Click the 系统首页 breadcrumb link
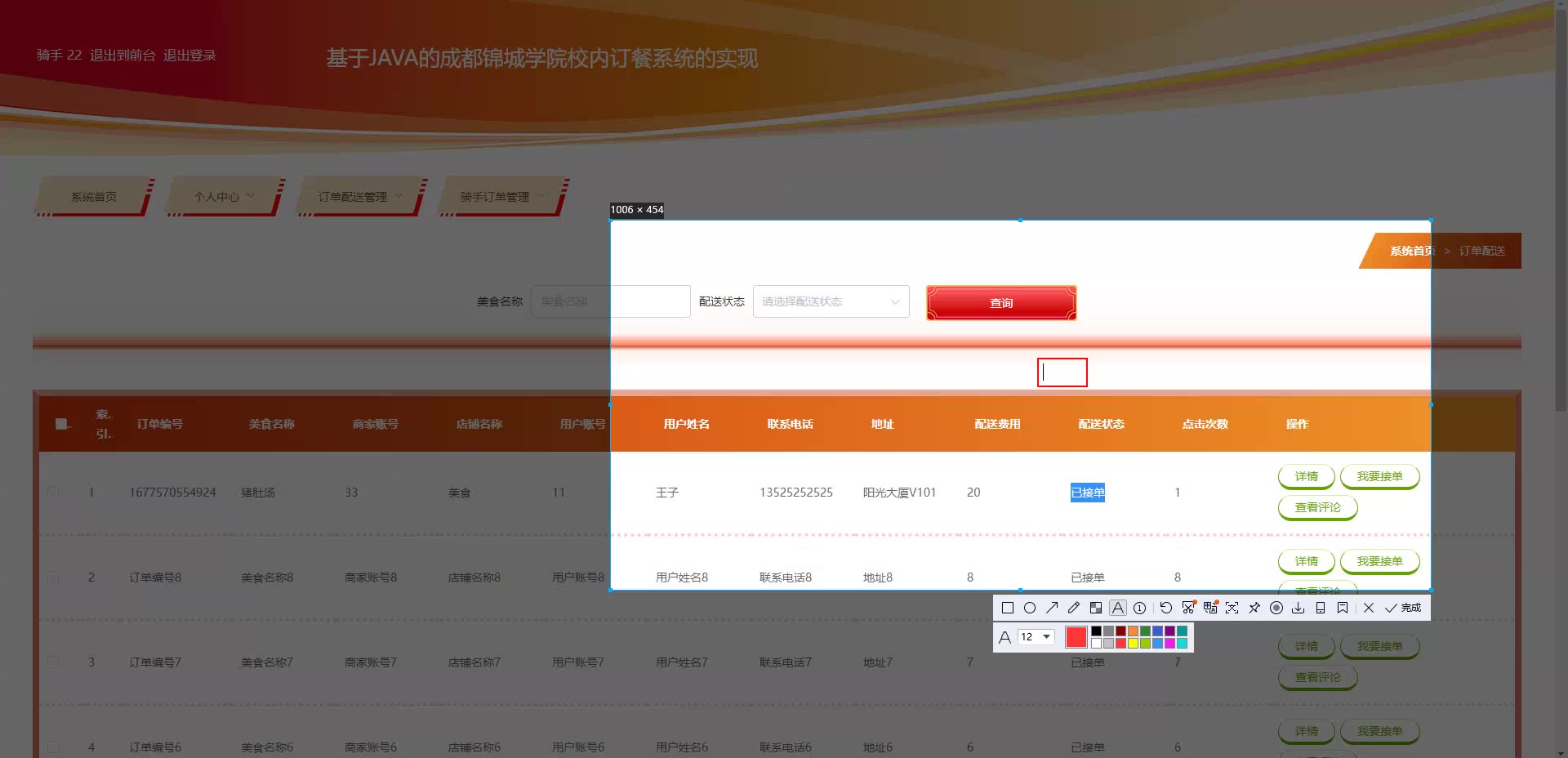 pos(1412,251)
